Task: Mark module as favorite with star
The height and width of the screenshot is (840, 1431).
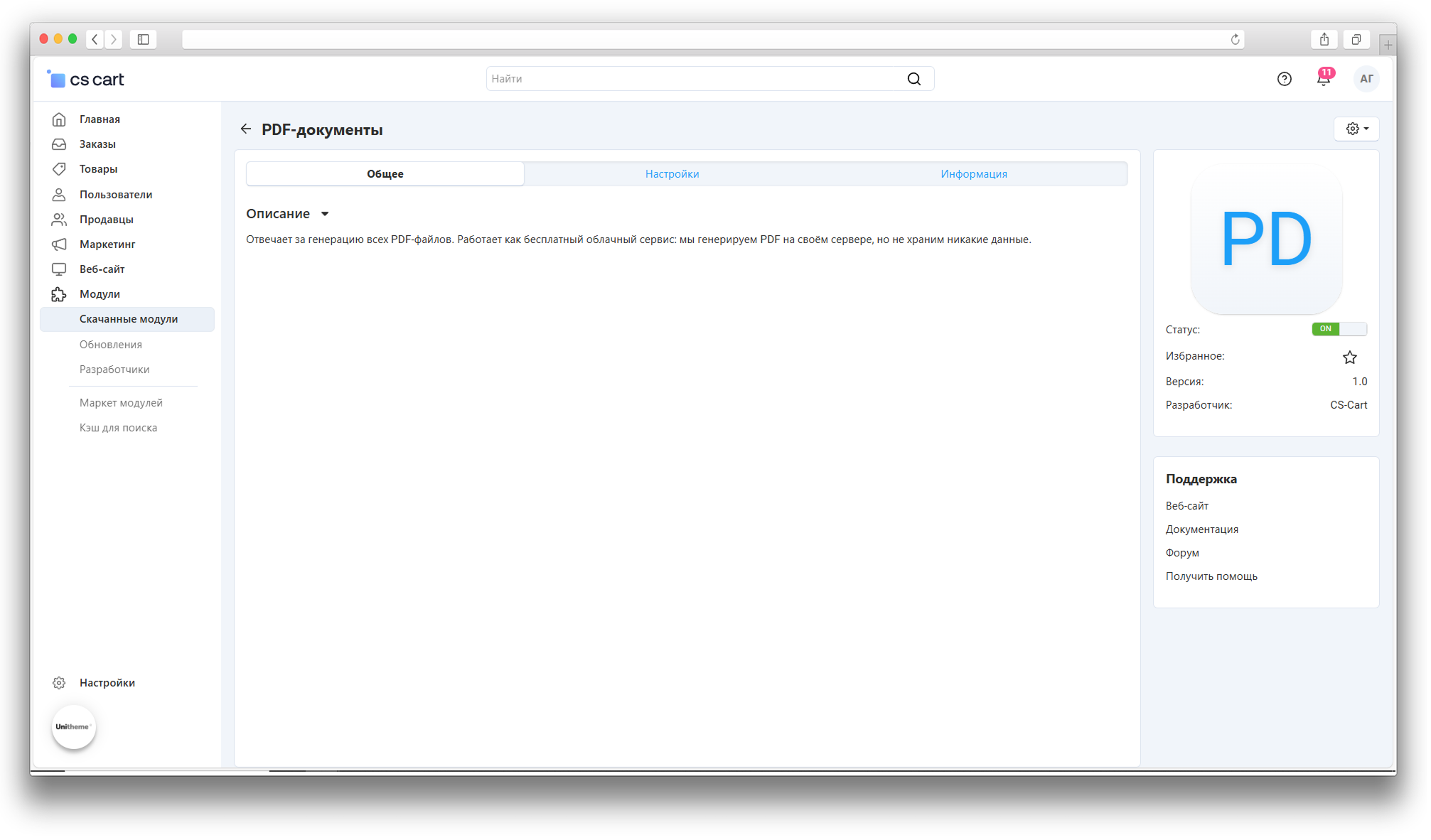Action: [x=1349, y=357]
